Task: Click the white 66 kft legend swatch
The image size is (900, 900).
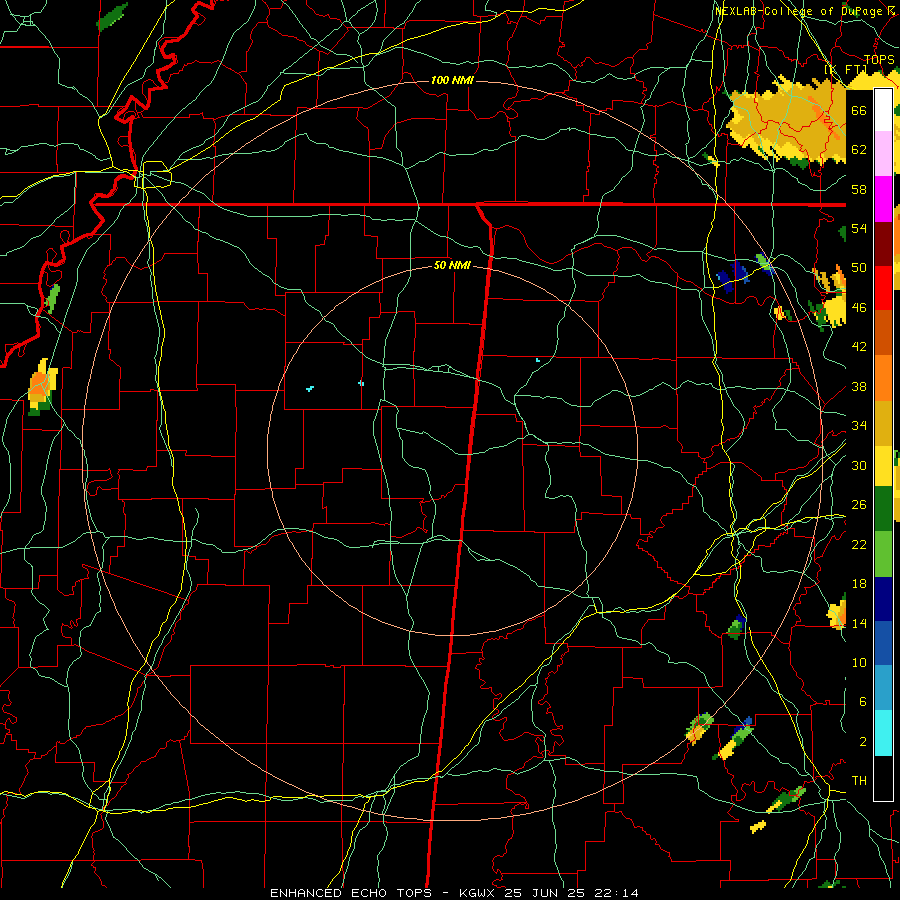Action: [883, 110]
